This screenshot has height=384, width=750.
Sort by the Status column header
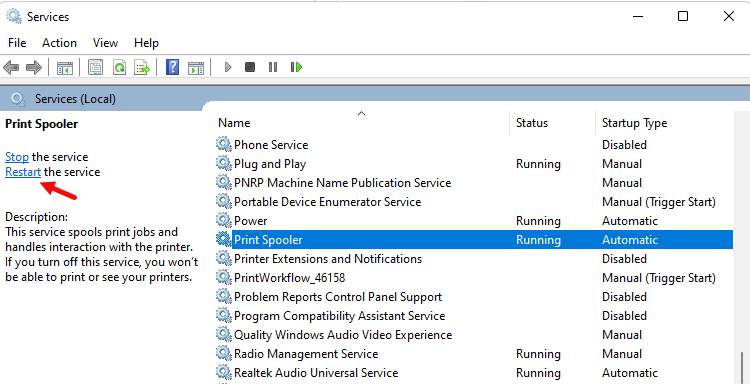(x=553, y=123)
